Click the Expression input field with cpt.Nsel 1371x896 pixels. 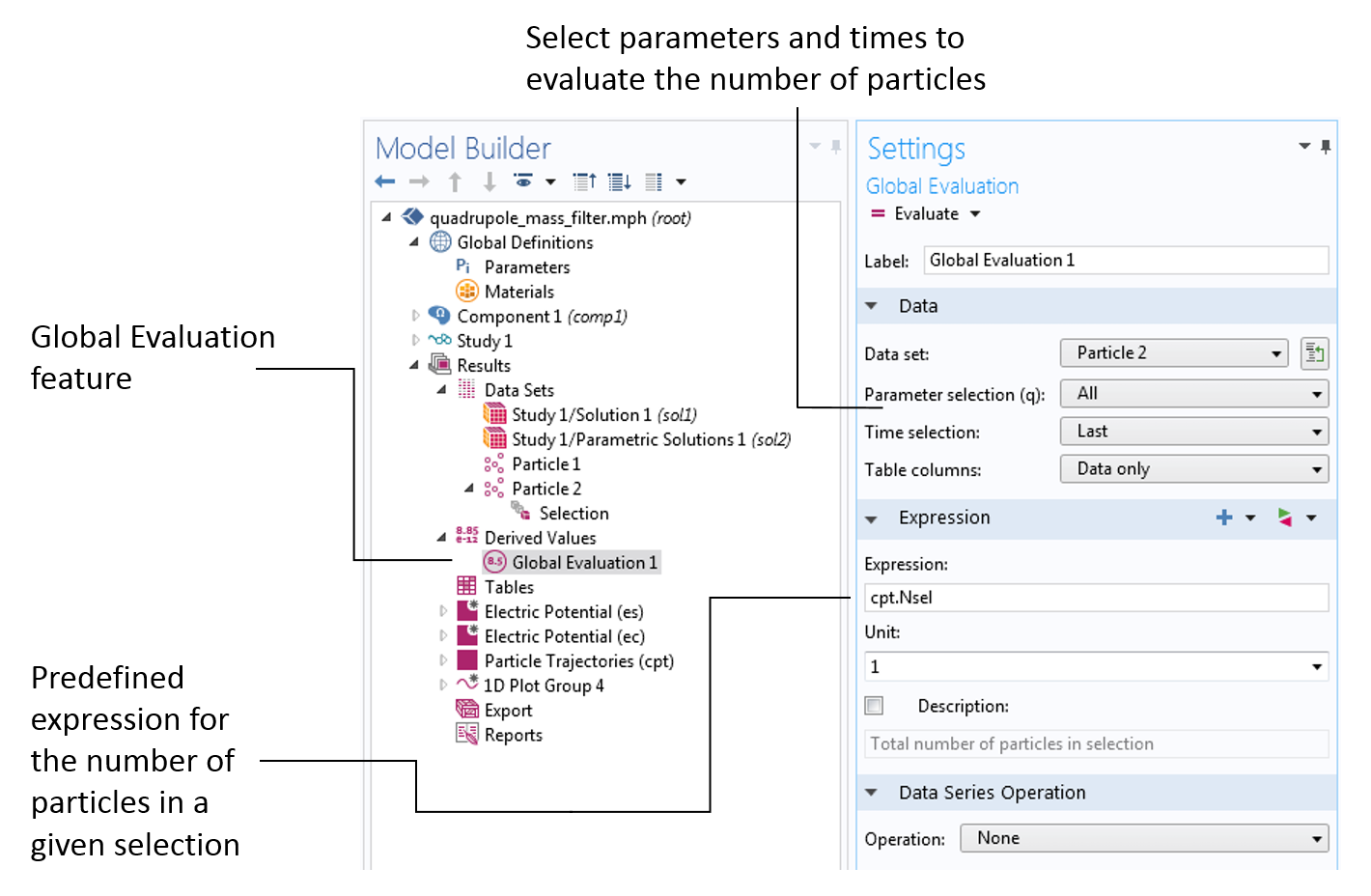point(1096,598)
